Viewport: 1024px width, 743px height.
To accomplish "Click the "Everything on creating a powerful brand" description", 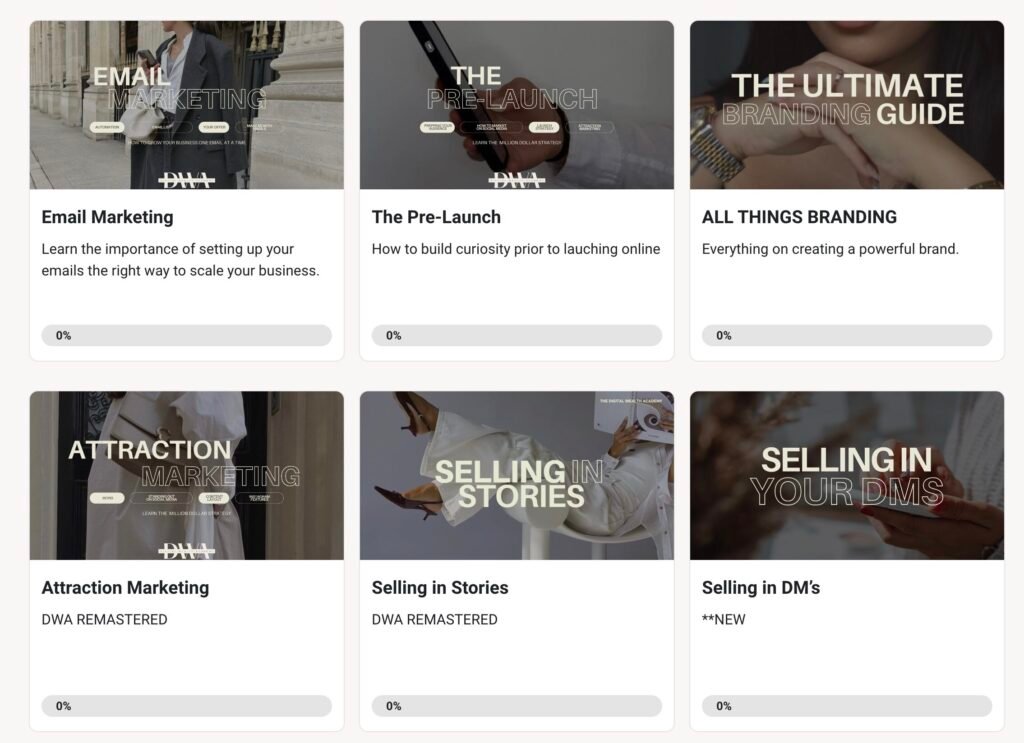I will tap(830, 249).
